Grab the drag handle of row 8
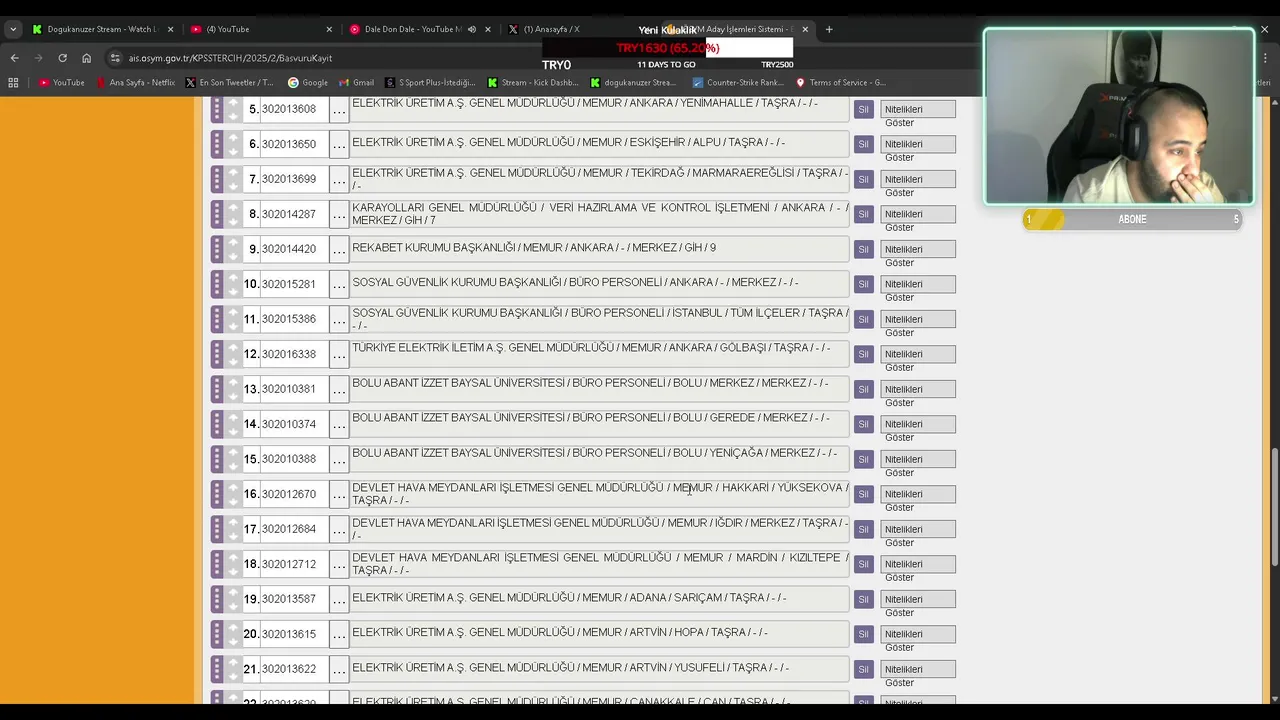Screen dimensions: 1280x720 217,214
